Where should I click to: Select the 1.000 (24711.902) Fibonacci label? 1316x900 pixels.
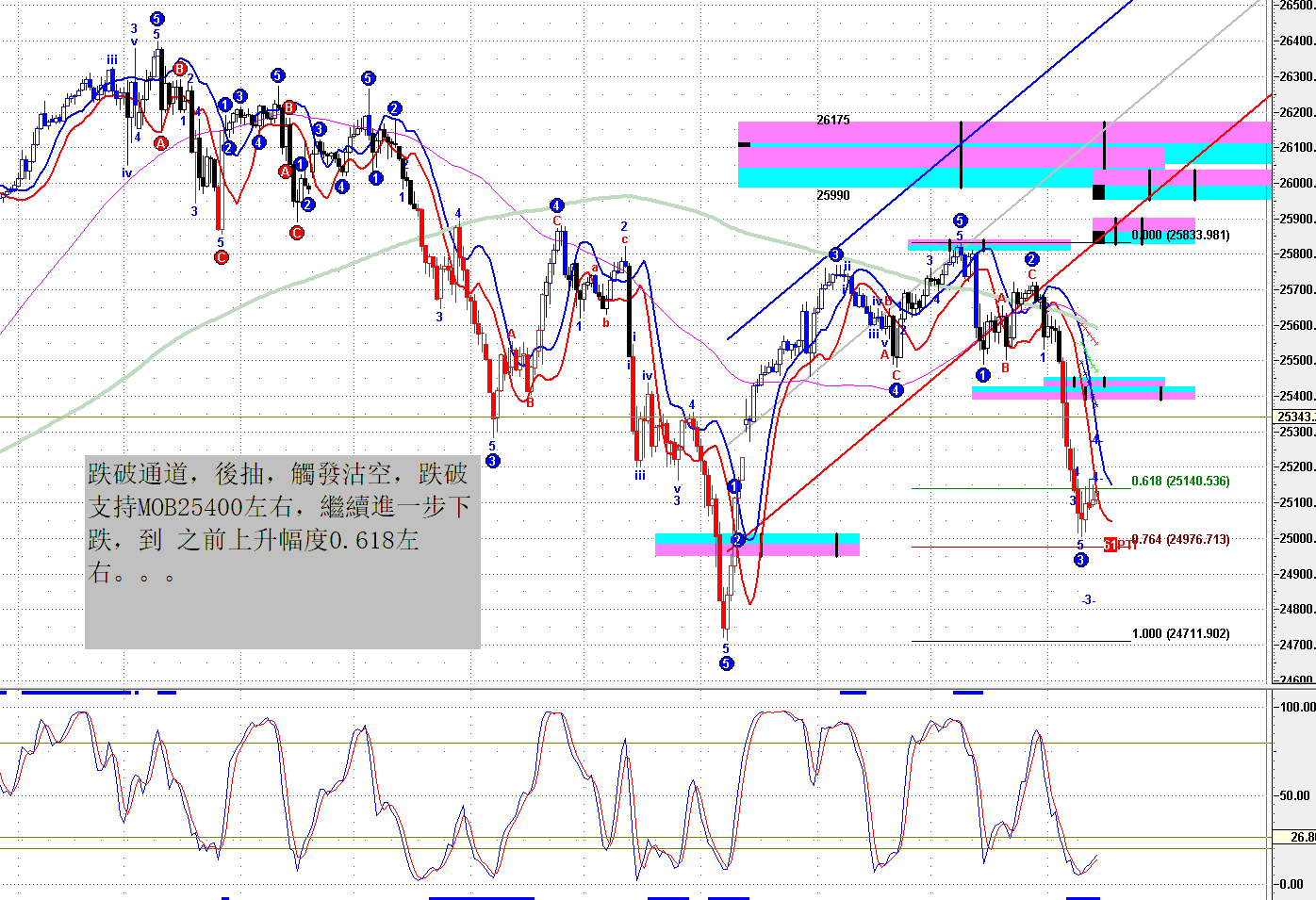[1180, 633]
